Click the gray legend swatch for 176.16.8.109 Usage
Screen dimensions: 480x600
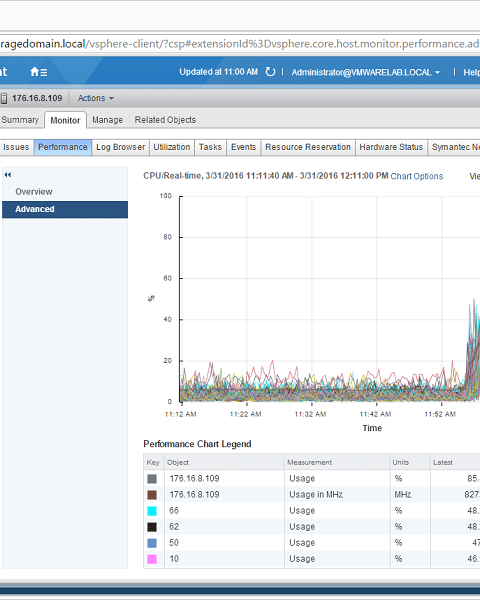152,479
